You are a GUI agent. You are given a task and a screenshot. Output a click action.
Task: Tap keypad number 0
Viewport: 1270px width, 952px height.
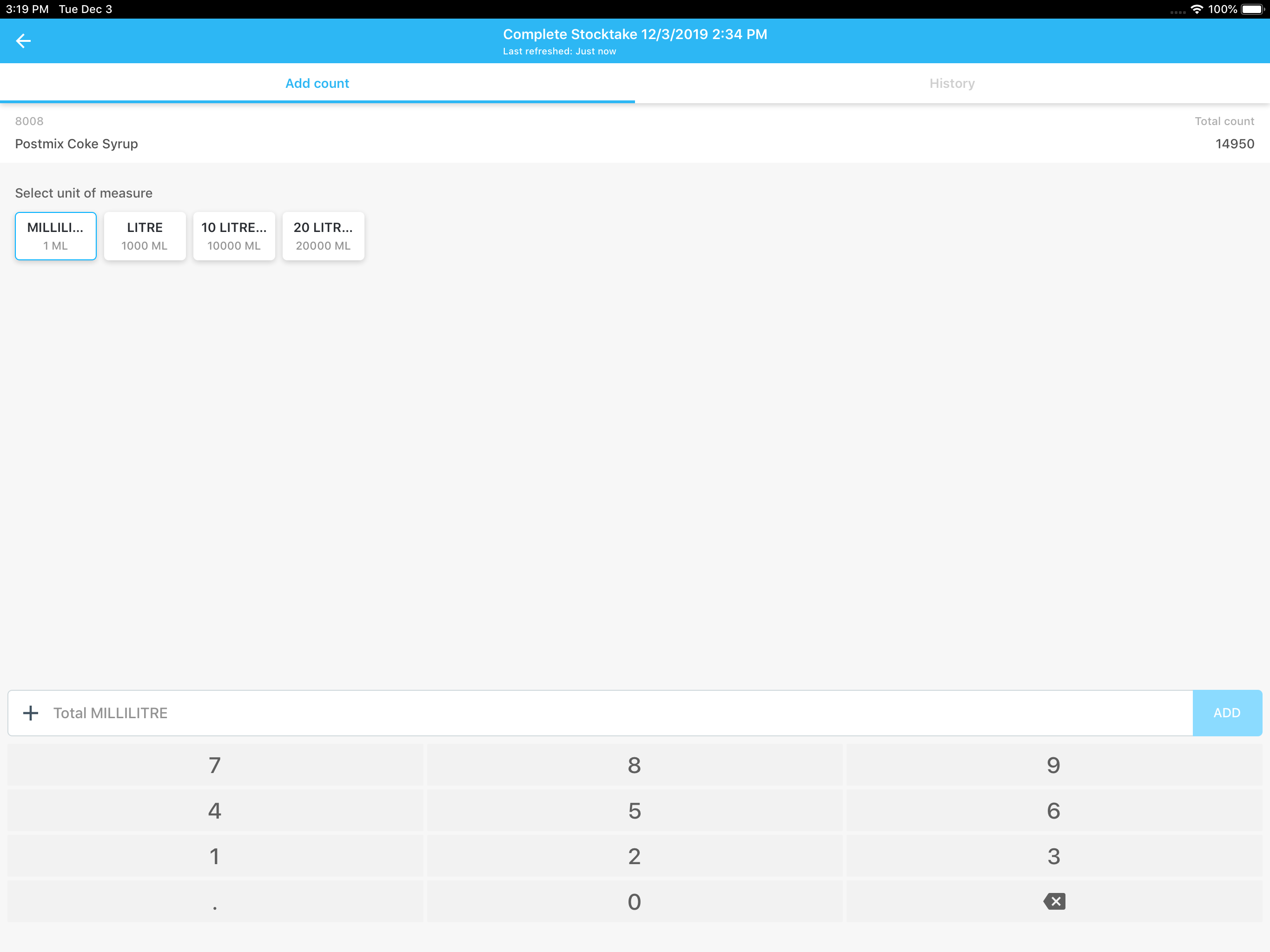click(x=635, y=901)
